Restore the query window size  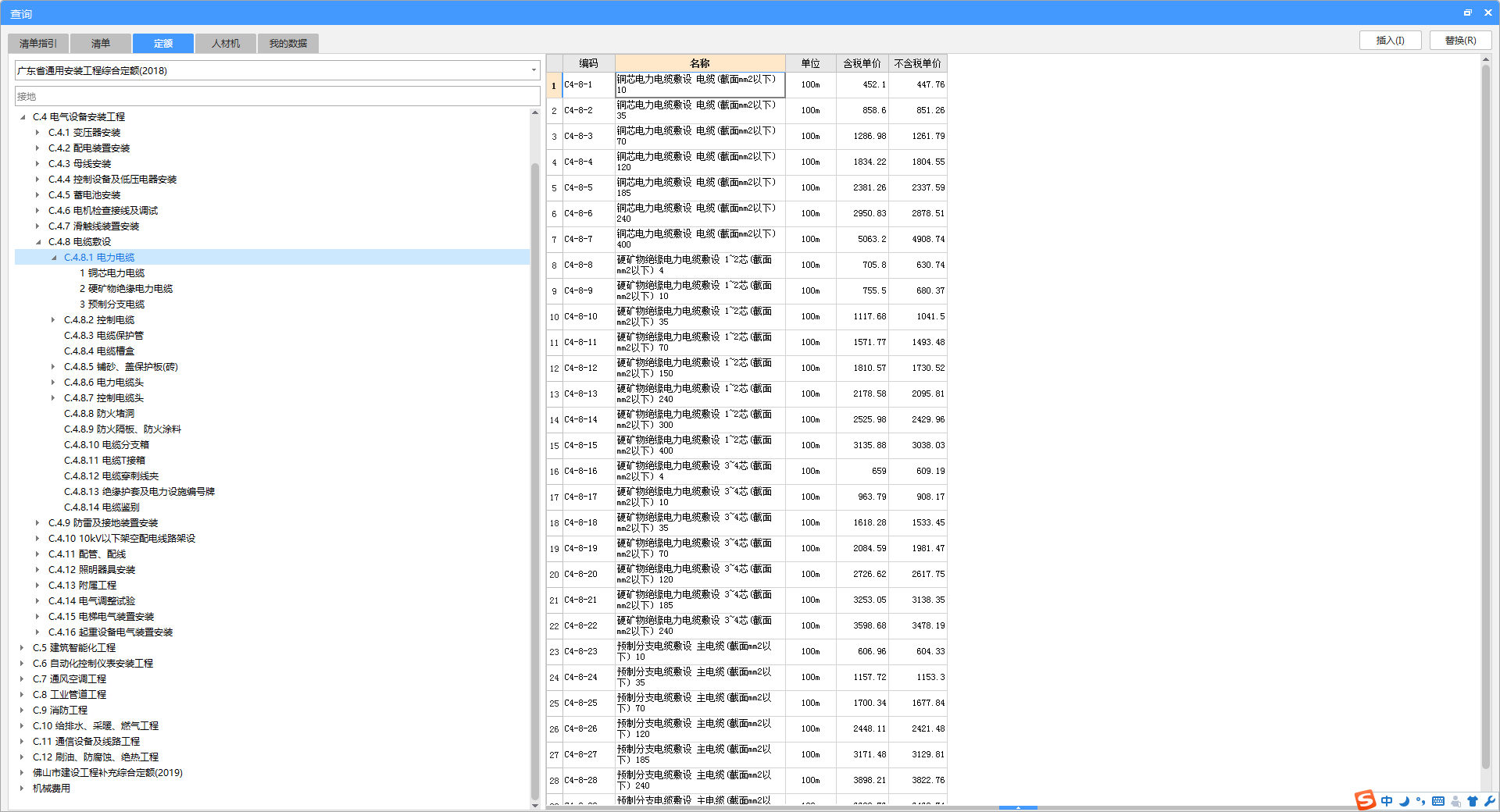(1467, 12)
